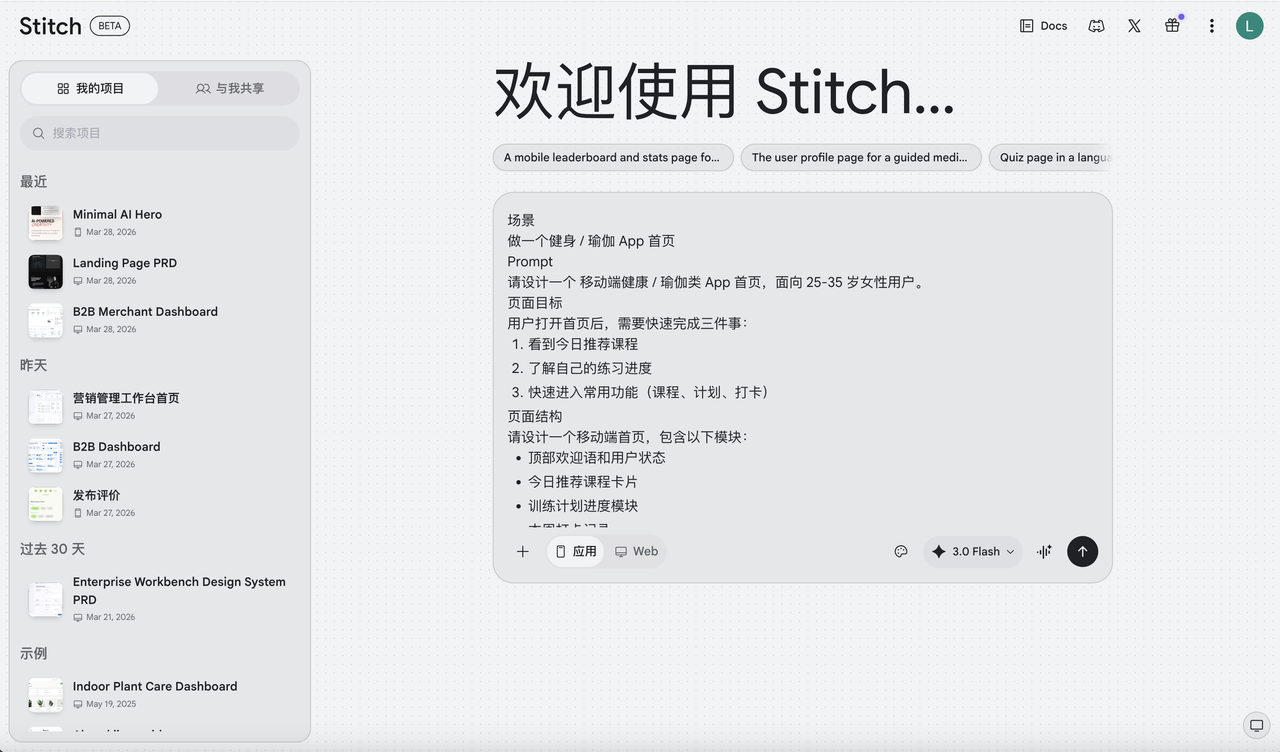Open the X (Twitter) icon
Viewport: 1280px width, 752px height.
(x=1134, y=26)
